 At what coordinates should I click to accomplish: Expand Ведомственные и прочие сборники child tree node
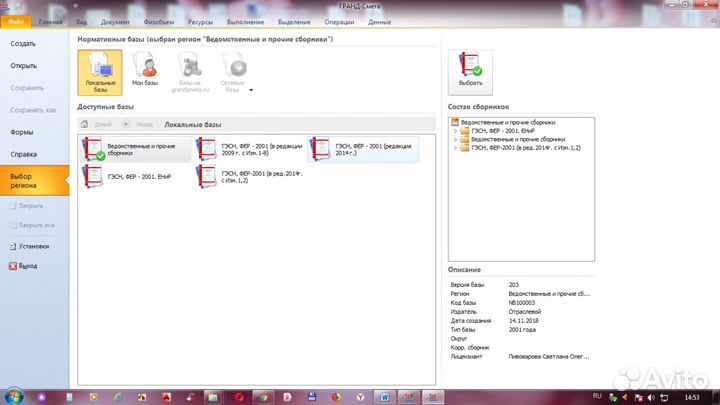tap(456, 140)
